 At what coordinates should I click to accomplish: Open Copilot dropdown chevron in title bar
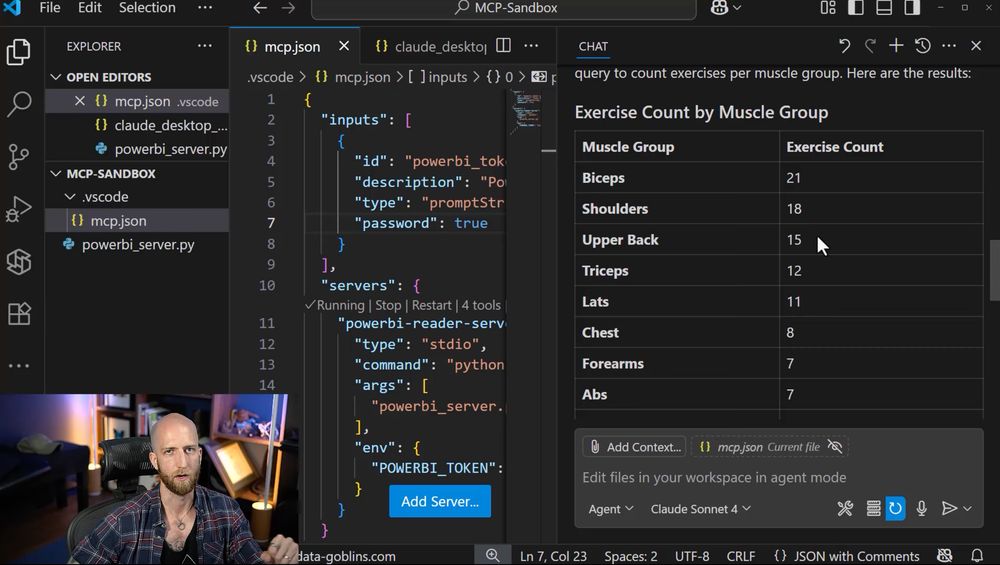tap(737, 8)
